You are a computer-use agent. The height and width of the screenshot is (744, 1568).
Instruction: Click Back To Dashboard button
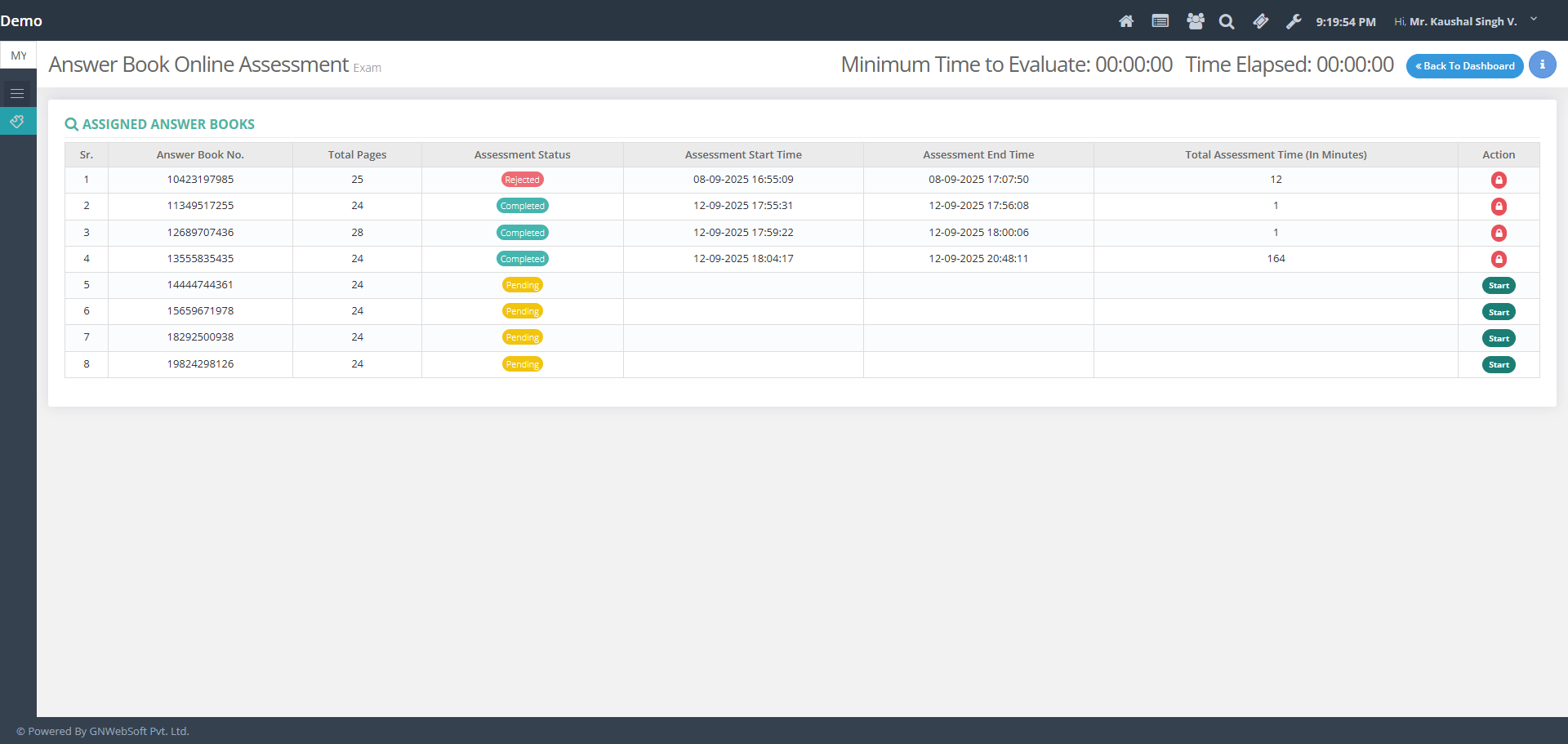pos(1464,66)
